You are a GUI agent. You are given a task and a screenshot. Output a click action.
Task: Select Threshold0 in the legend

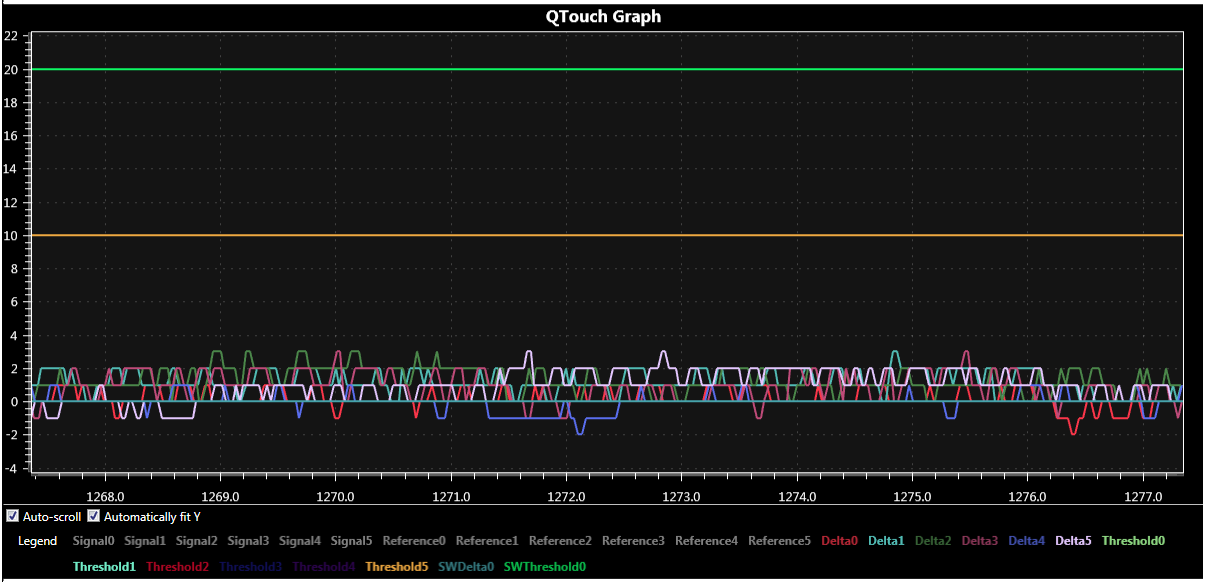coord(1133,541)
